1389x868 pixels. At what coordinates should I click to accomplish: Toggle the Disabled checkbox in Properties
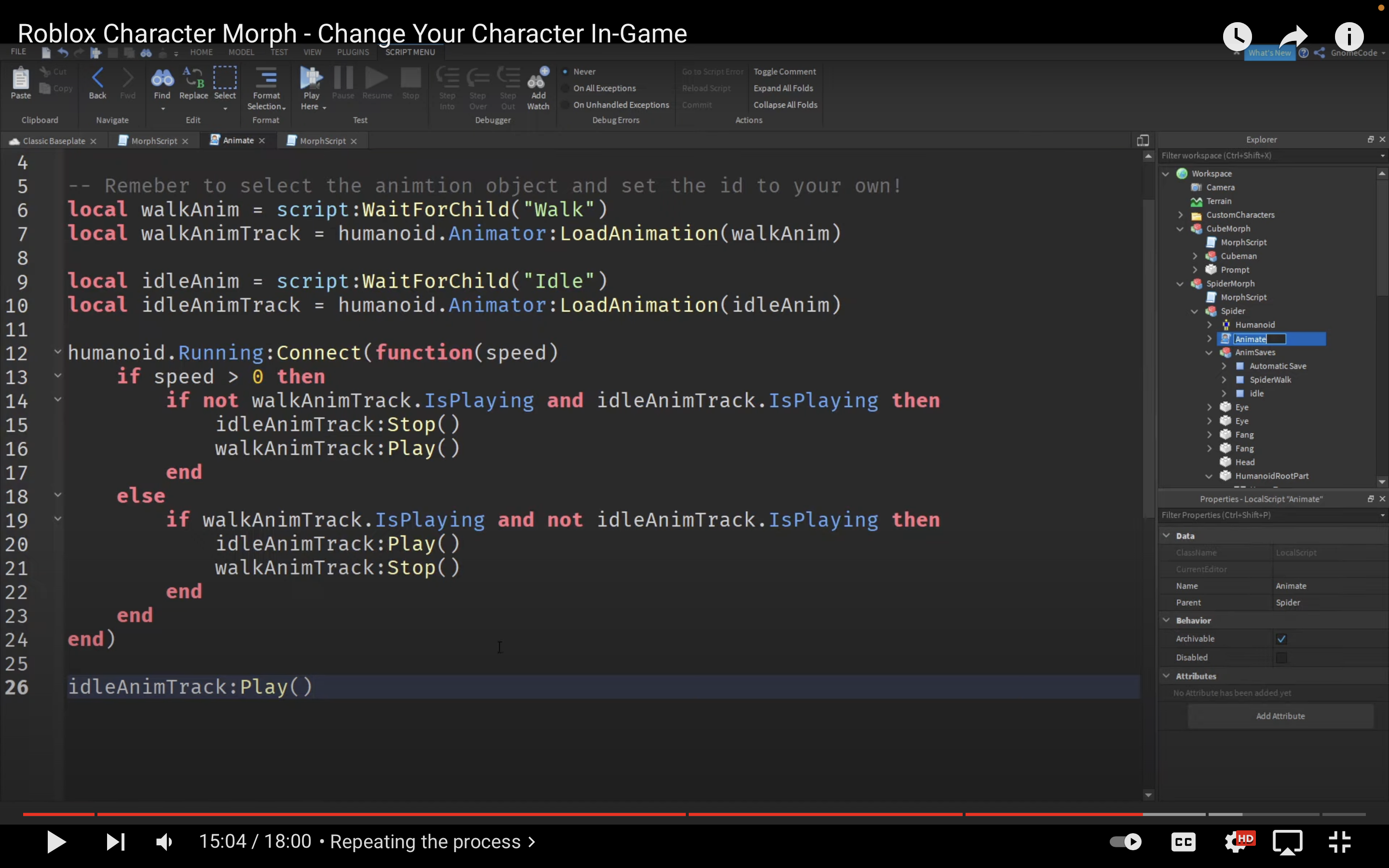click(x=1280, y=657)
